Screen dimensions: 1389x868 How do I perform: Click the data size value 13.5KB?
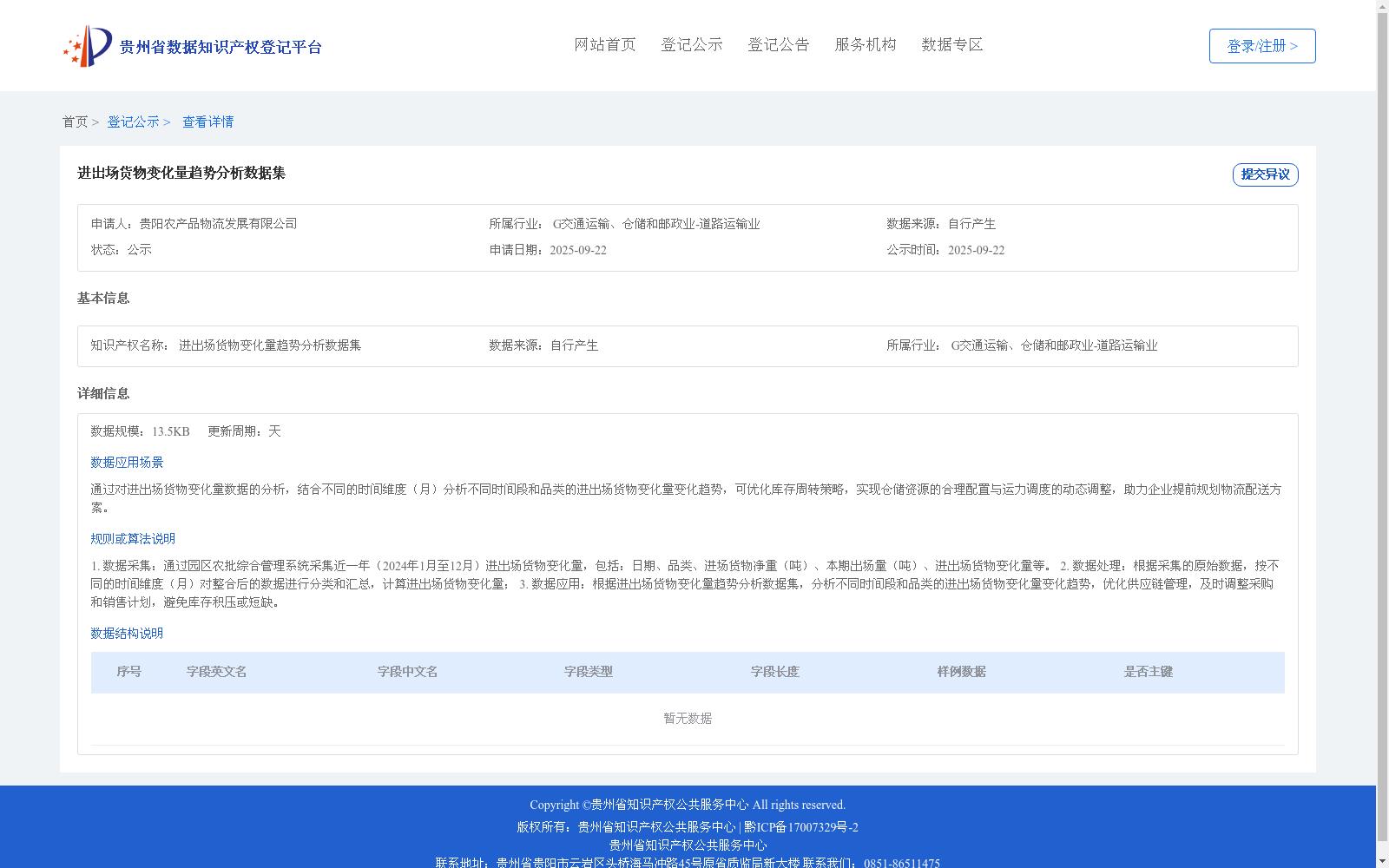coord(171,431)
